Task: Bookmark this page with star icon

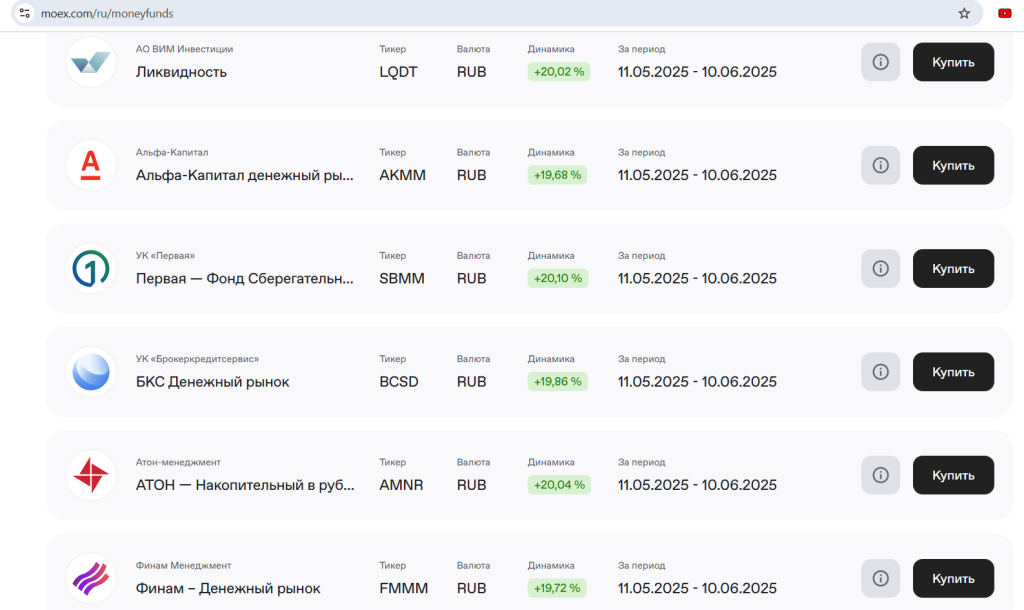Action: click(x=964, y=14)
